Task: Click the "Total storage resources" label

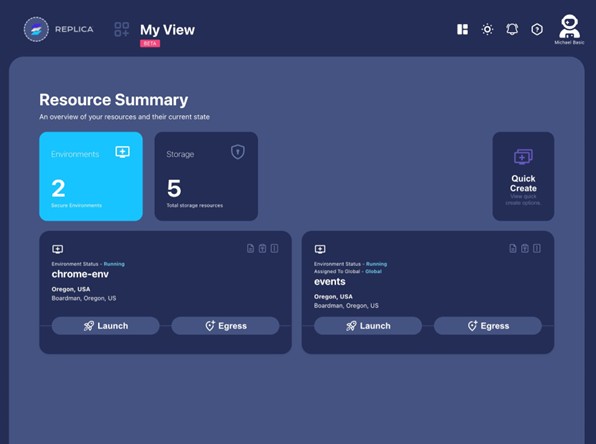Action: 195,205
